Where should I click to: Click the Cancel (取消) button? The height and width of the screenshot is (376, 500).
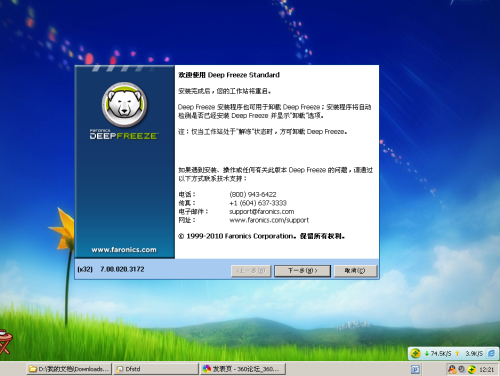click(x=355, y=271)
